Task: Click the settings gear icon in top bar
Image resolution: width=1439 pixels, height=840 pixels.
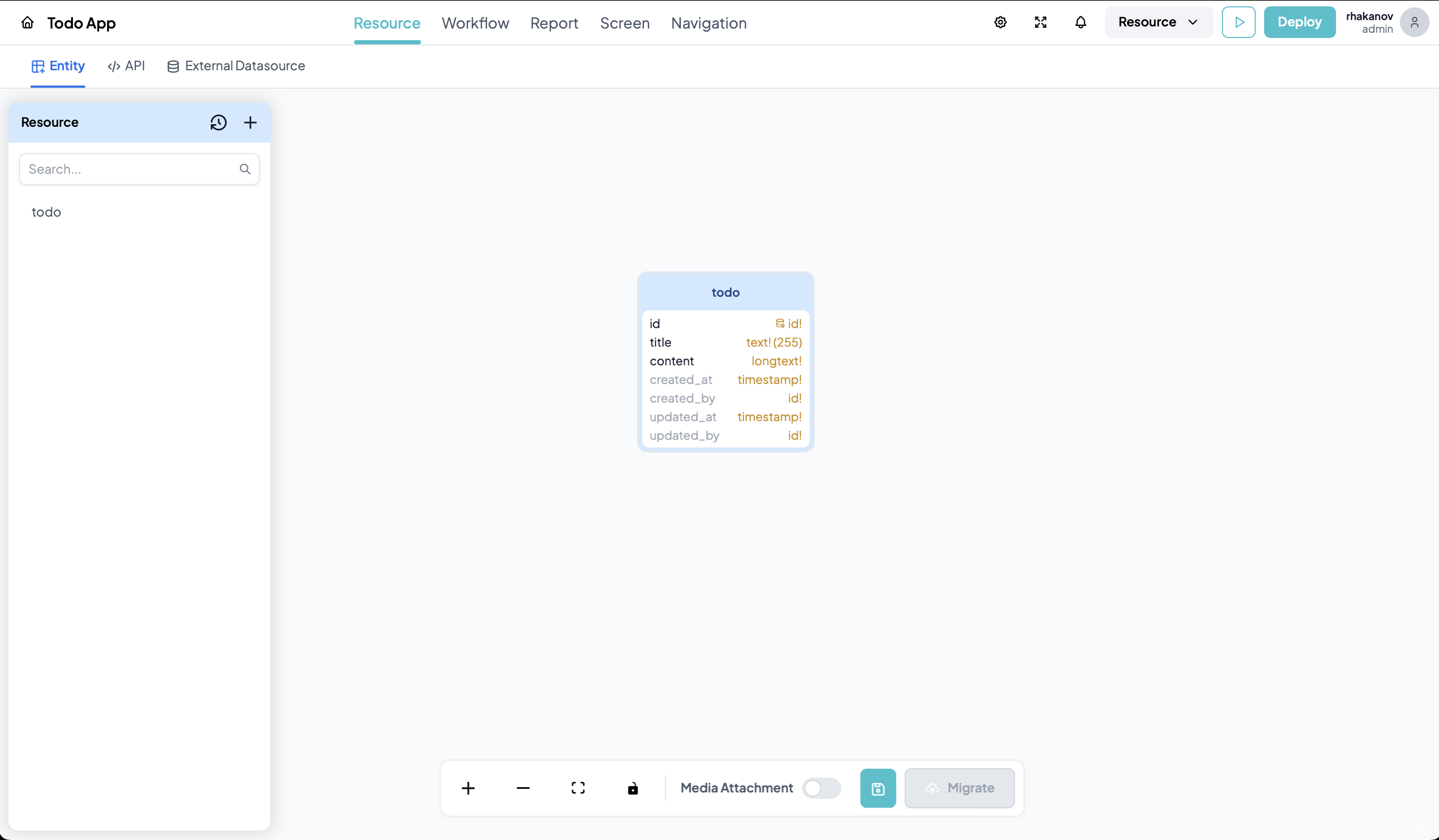Action: 1000,22
